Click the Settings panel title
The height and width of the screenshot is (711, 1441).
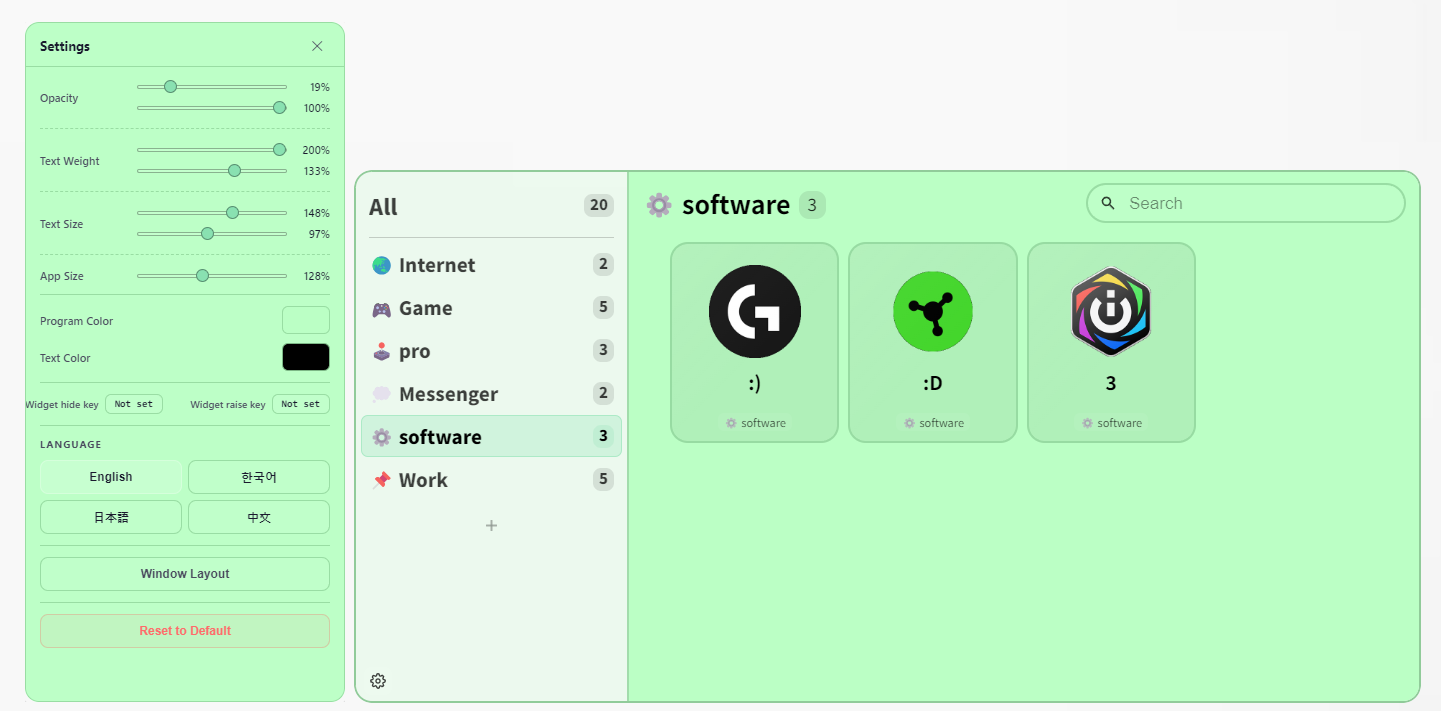click(65, 46)
